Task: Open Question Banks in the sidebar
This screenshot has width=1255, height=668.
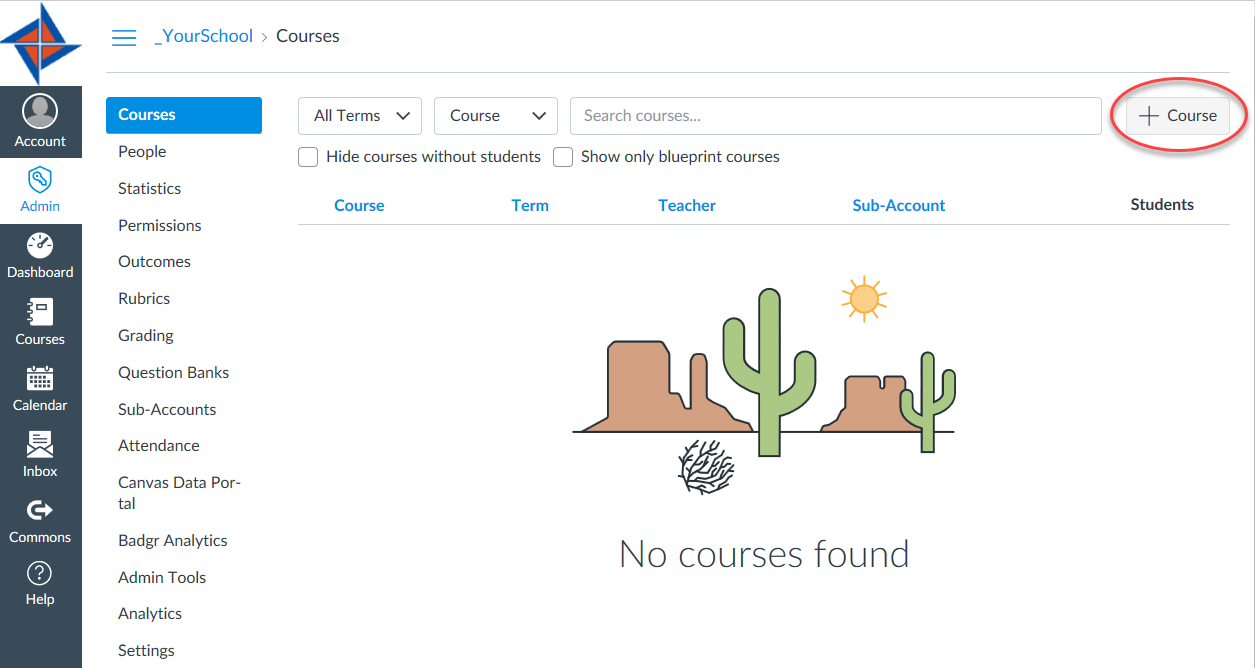Action: tap(174, 373)
